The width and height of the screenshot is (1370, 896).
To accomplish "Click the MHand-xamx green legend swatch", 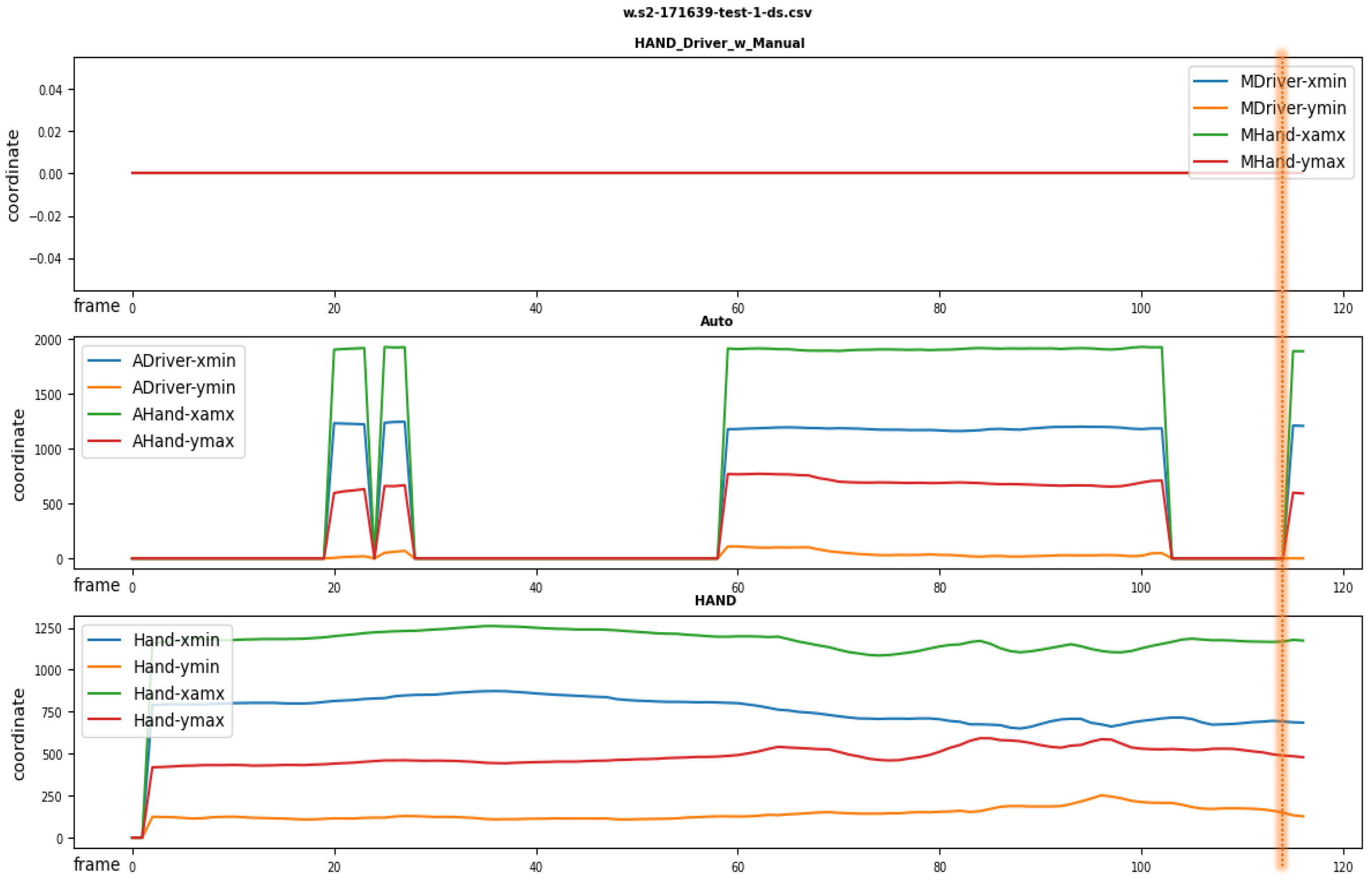I will [x=1211, y=134].
